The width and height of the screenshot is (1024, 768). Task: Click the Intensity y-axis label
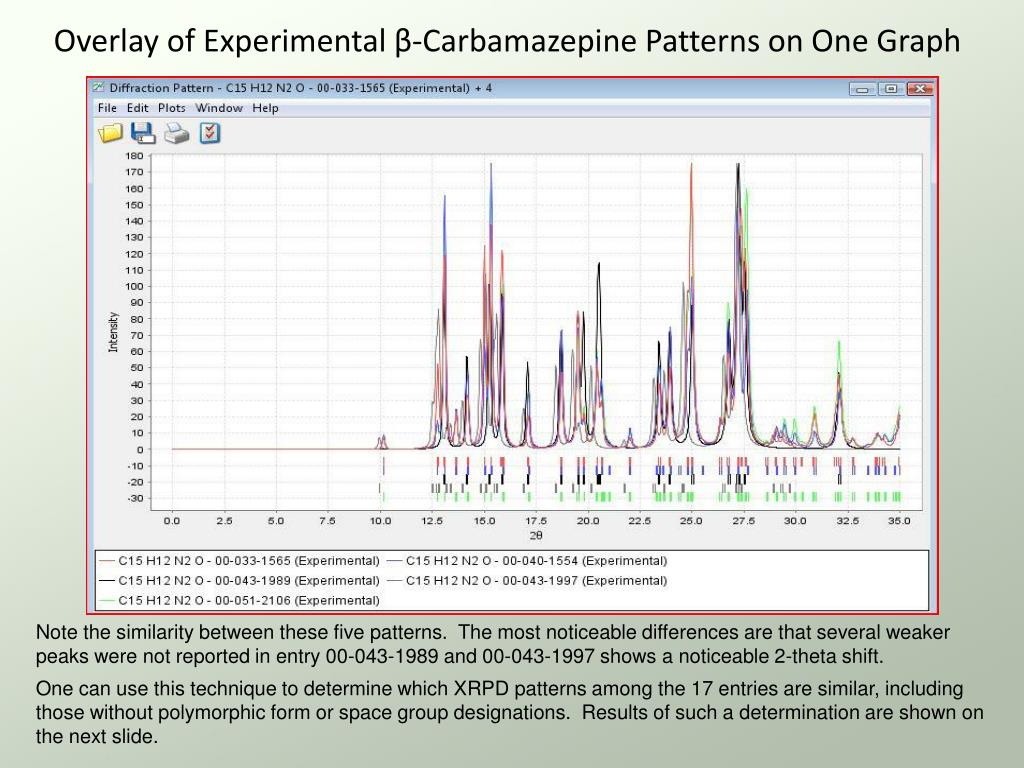pos(113,332)
